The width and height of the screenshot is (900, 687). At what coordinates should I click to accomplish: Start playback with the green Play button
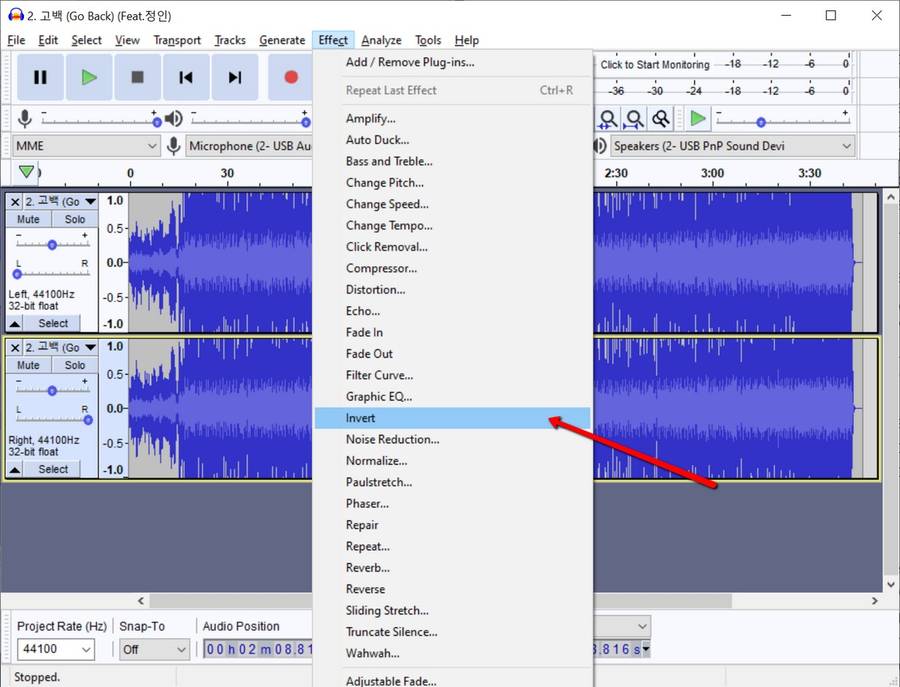point(89,77)
